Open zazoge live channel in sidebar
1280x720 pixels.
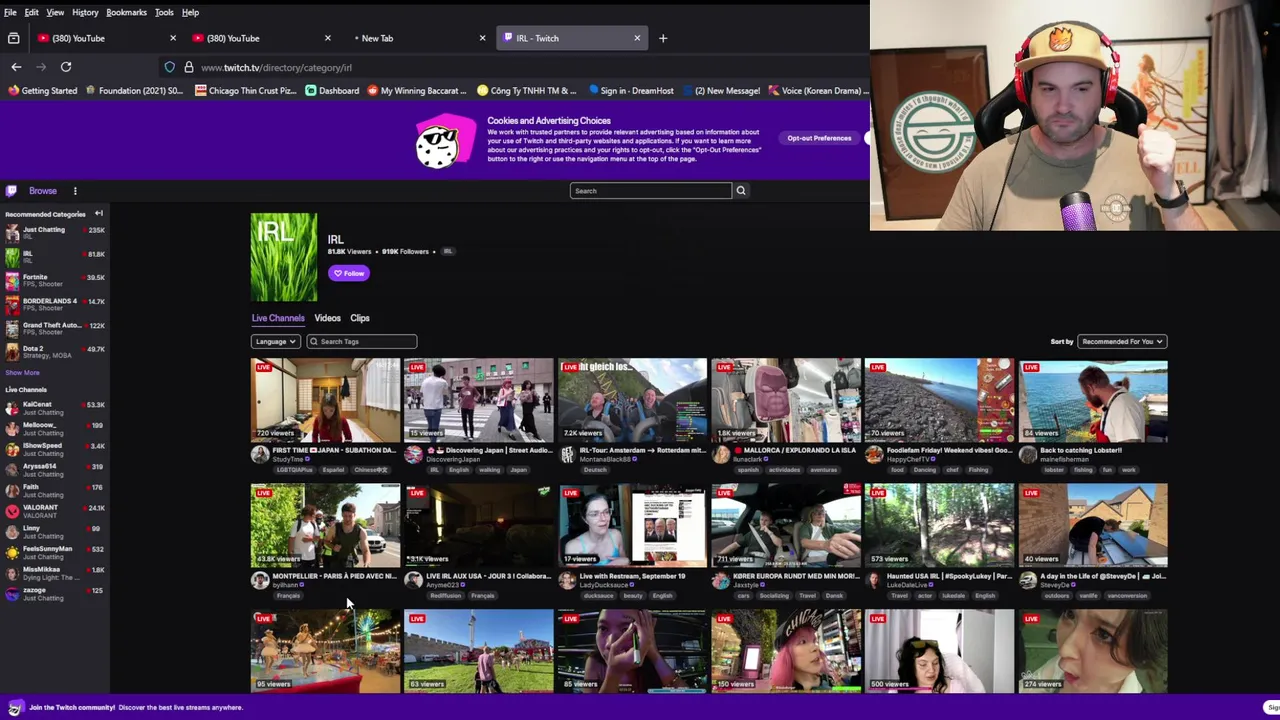(55, 594)
